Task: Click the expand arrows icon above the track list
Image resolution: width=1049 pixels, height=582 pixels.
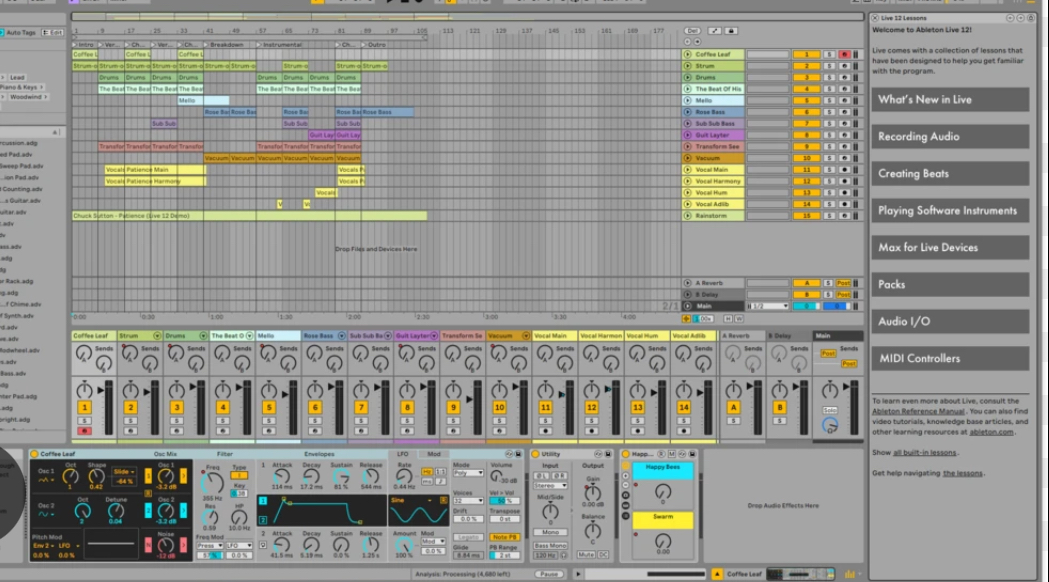Action: [x=714, y=31]
